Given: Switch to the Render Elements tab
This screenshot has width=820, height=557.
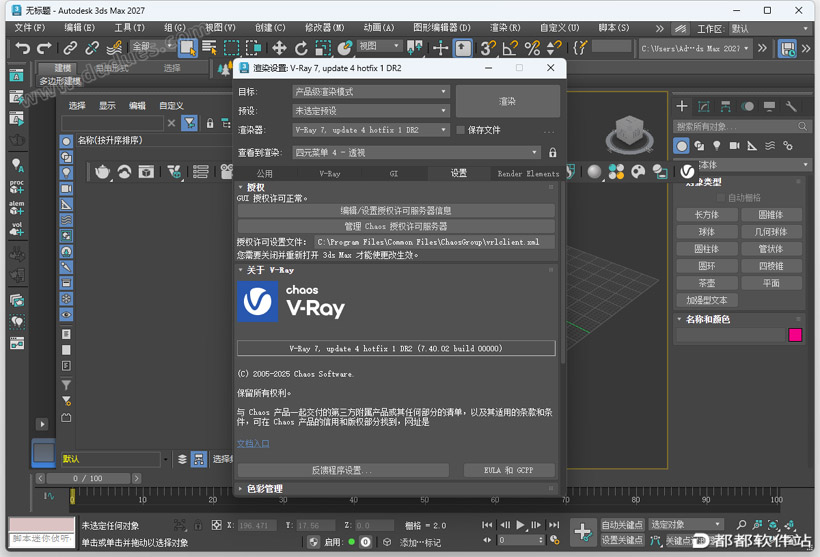Looking at the screenshot, I should (x=528, y=174).
